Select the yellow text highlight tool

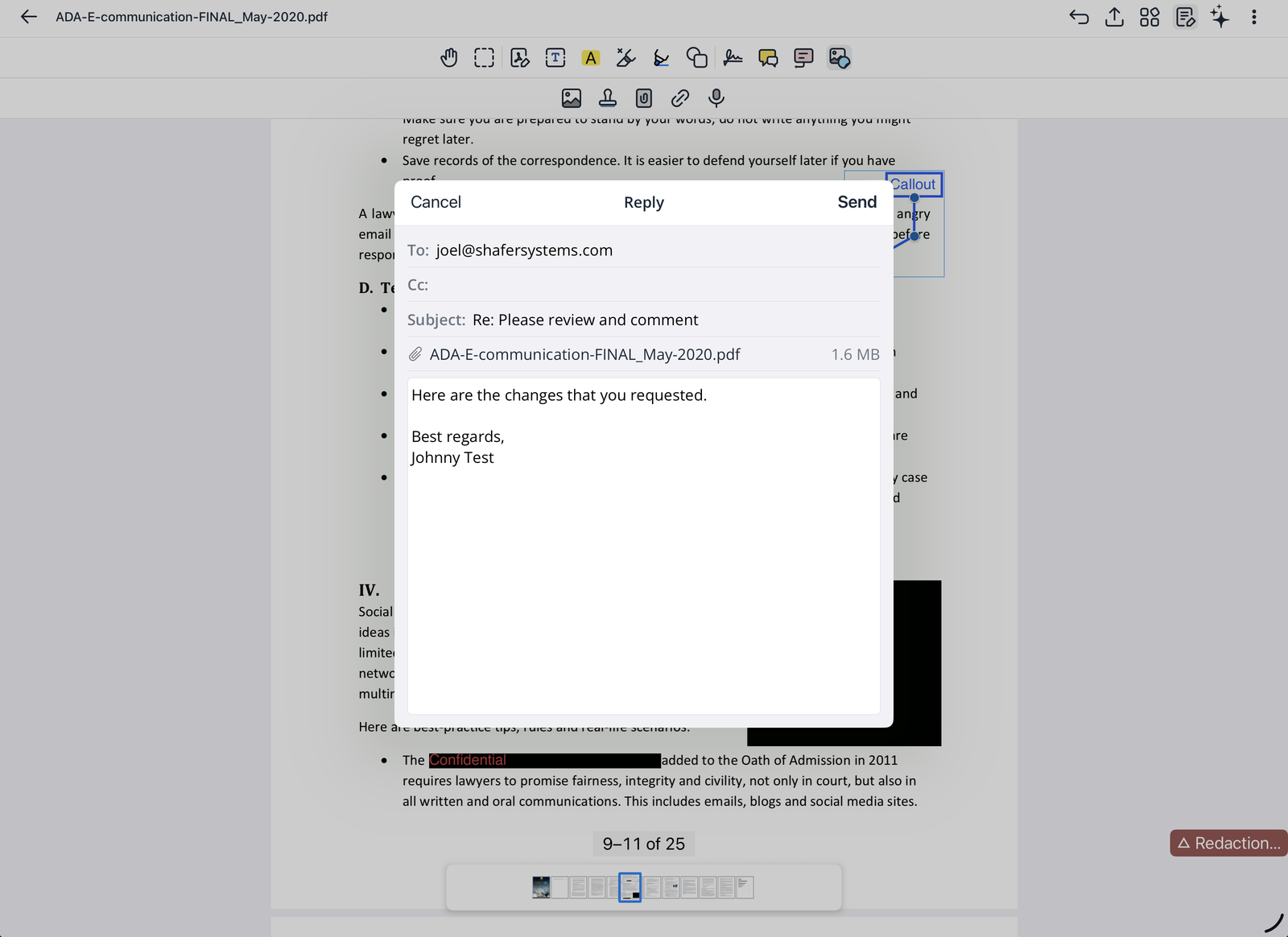click(591, 58)
